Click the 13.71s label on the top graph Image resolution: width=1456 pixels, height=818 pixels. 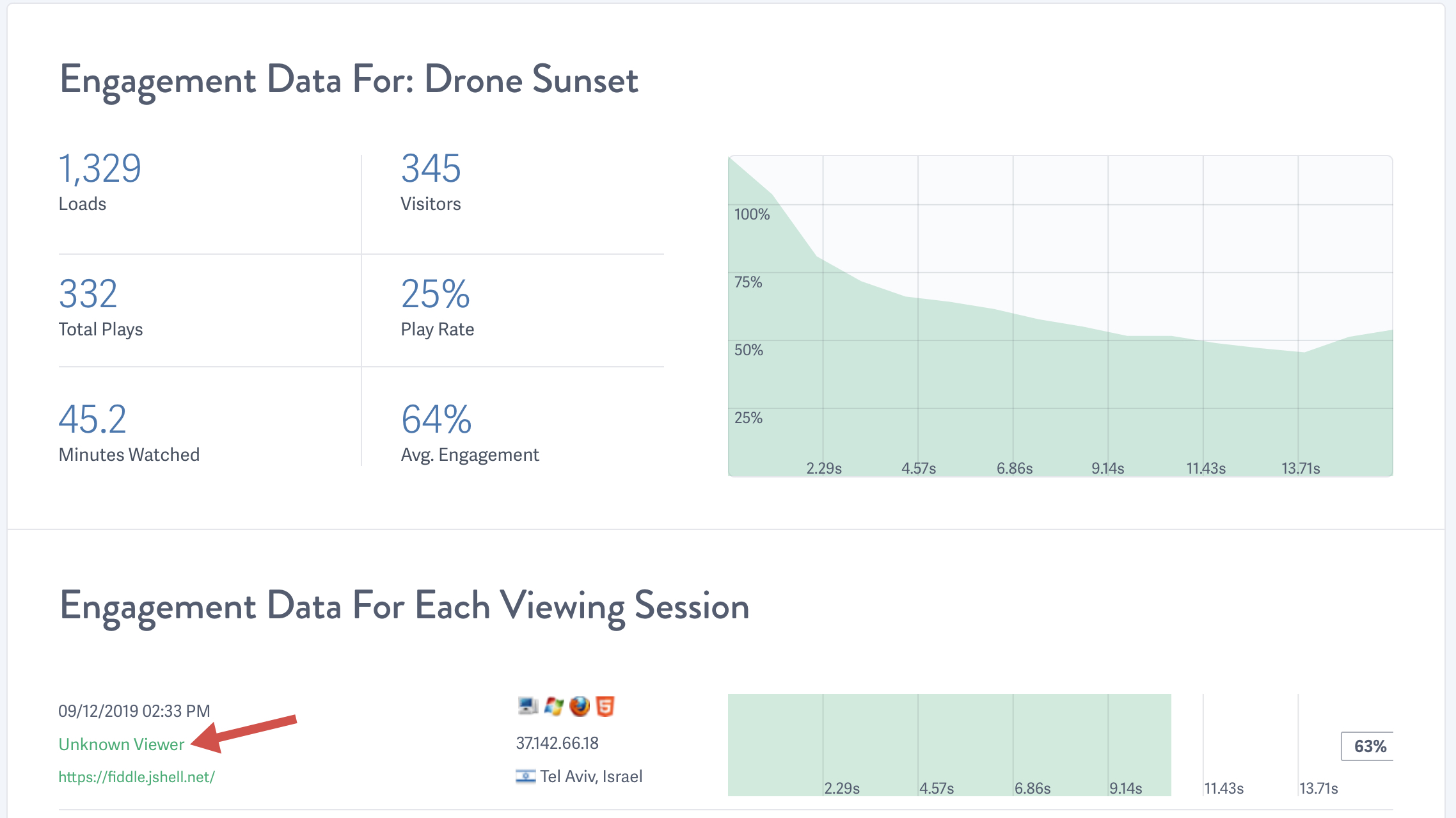1301,469
